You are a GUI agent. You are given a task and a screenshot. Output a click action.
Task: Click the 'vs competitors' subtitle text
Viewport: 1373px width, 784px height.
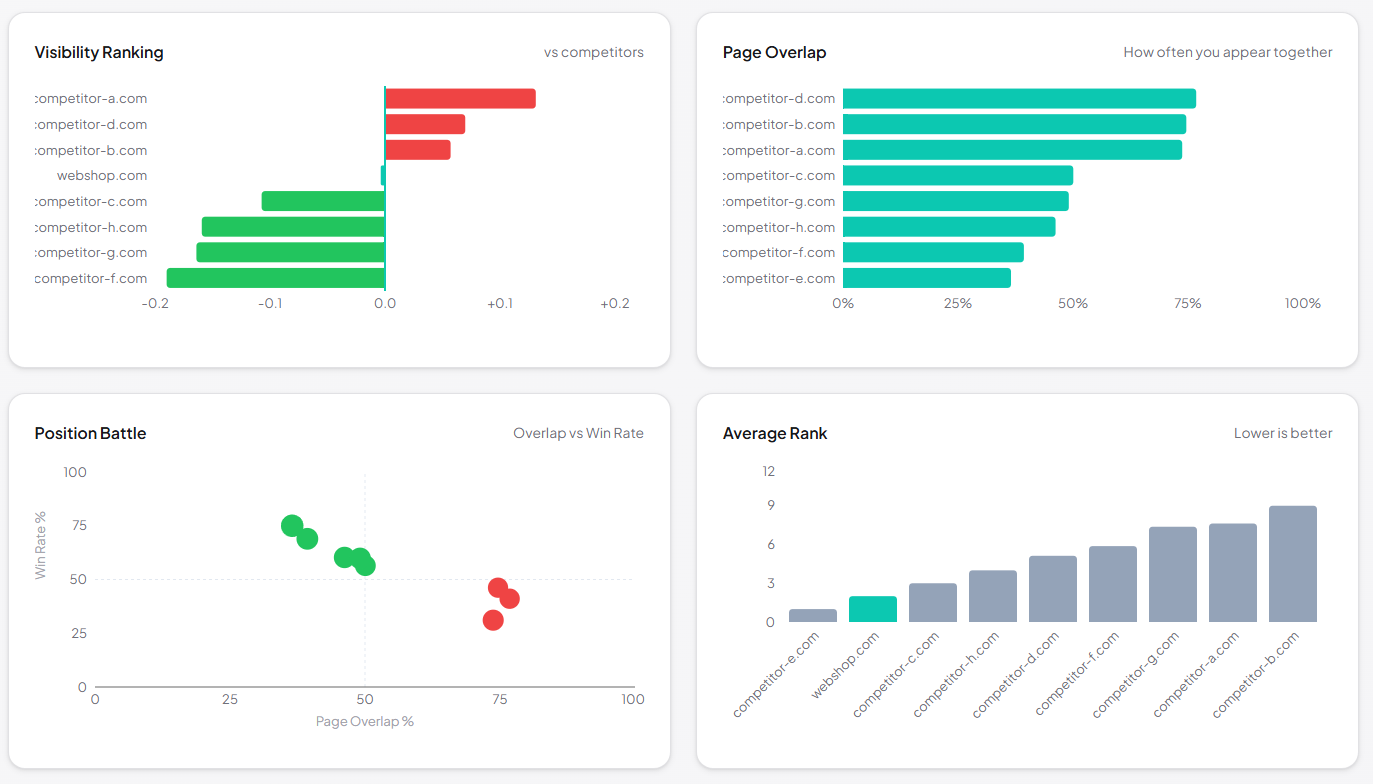594,52
